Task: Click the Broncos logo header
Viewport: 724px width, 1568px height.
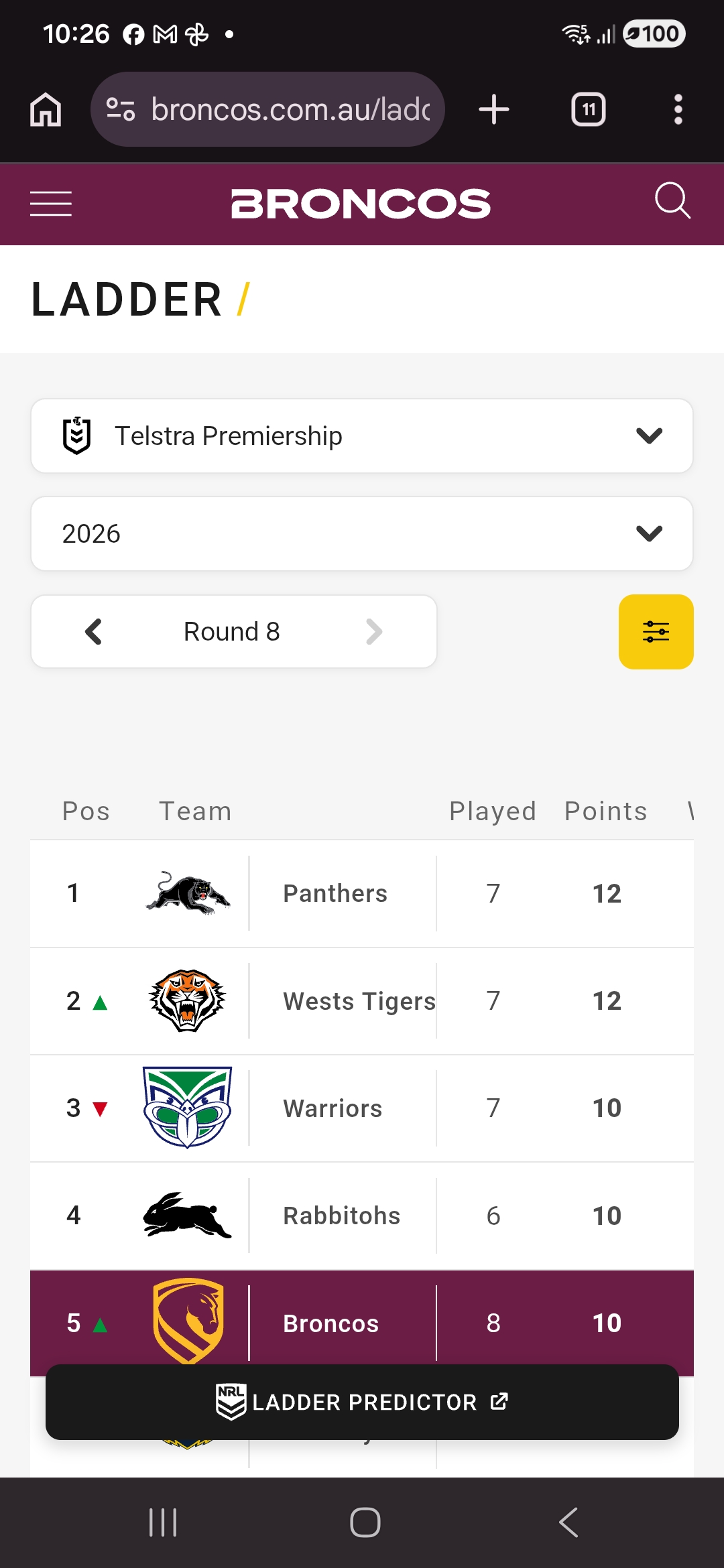Action: coord(361,204)
